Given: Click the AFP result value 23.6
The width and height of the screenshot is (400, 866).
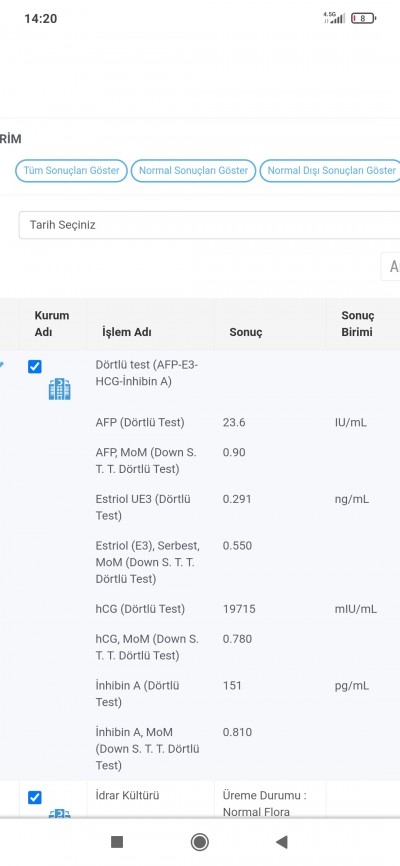Looking at the screenshot, I should [x=234, y=423].
